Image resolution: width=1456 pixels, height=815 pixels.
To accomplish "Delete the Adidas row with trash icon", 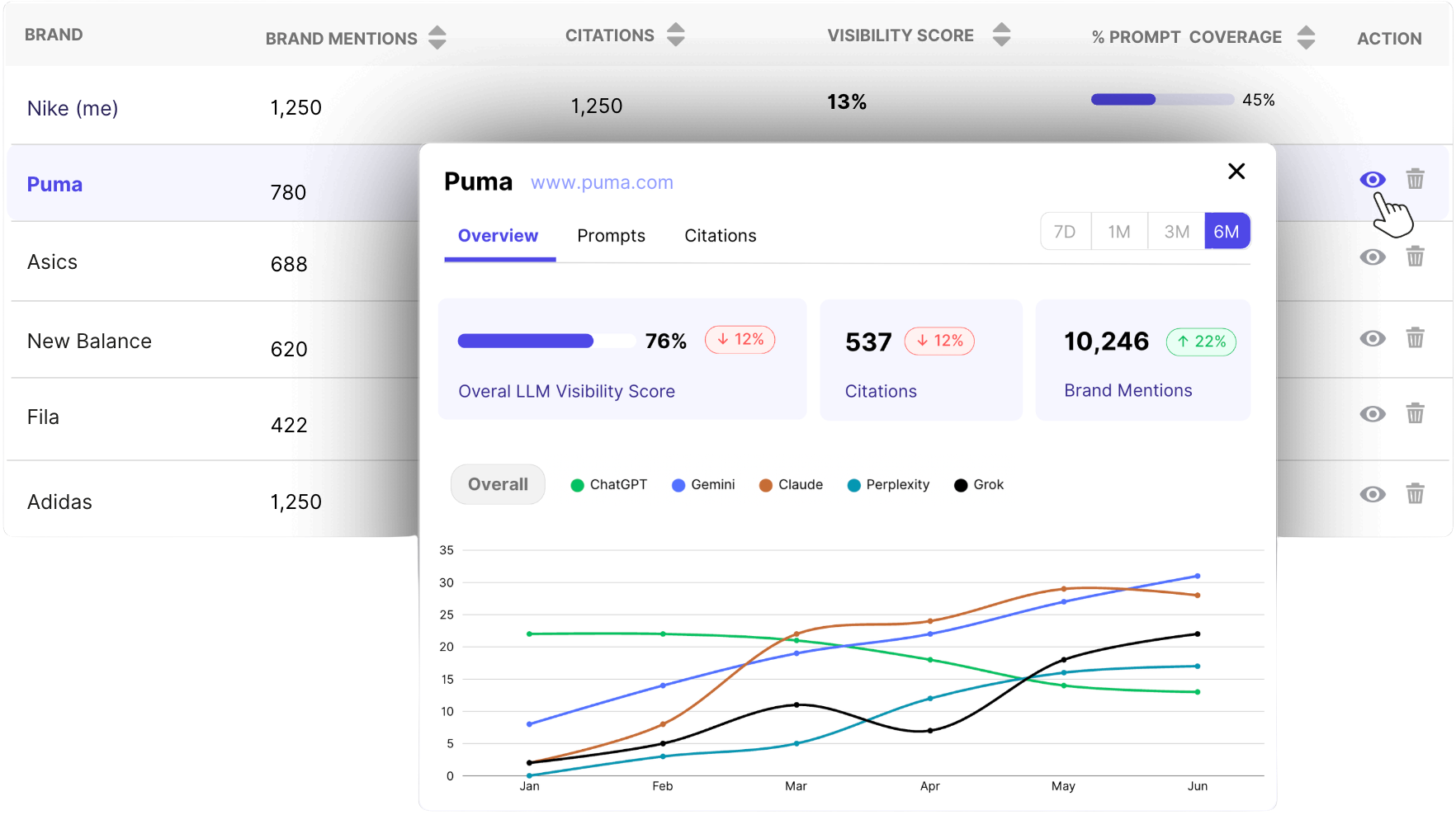I will tap(1415, 493).
